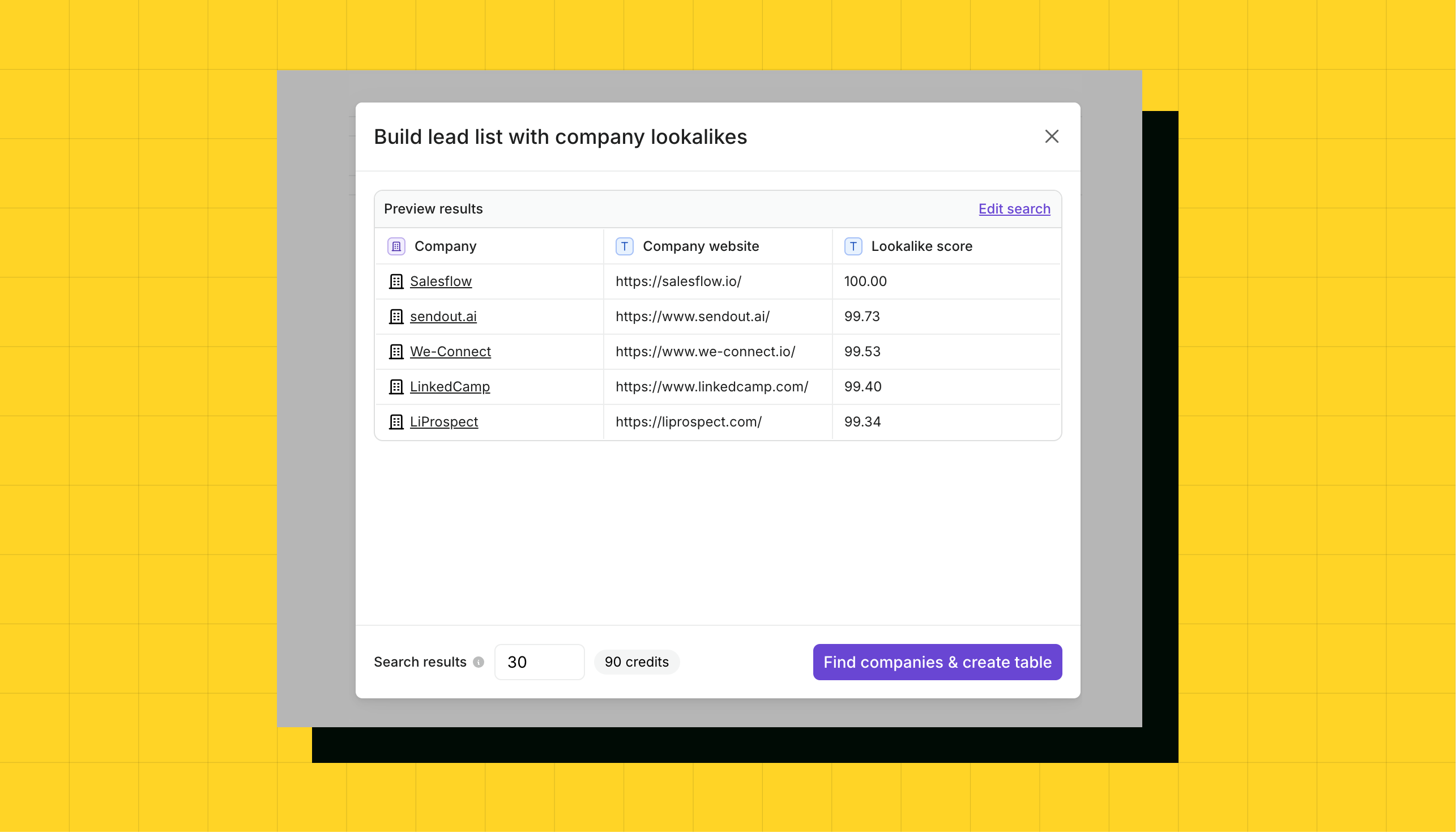
Task: Click the 99.53 lookalike score cell
Action: 946,351
